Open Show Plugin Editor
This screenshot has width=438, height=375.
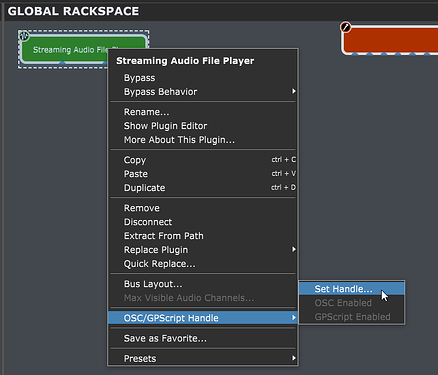click(203, 126)
